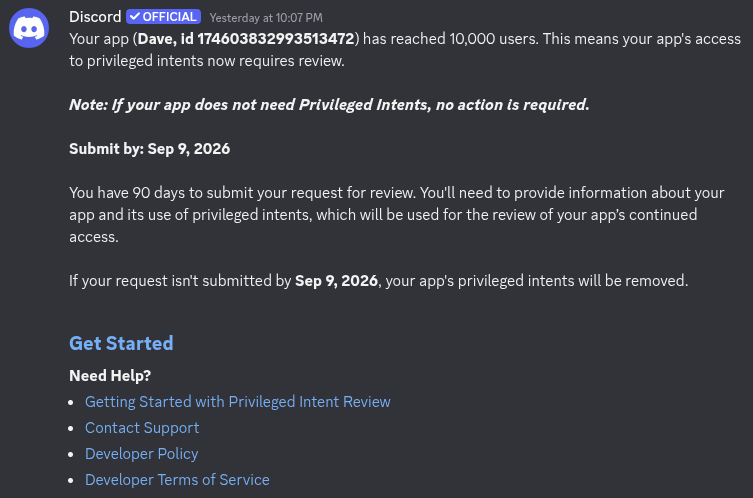Click the Discord logo avatar
The image size is (753, 498).
click(29, 28)
